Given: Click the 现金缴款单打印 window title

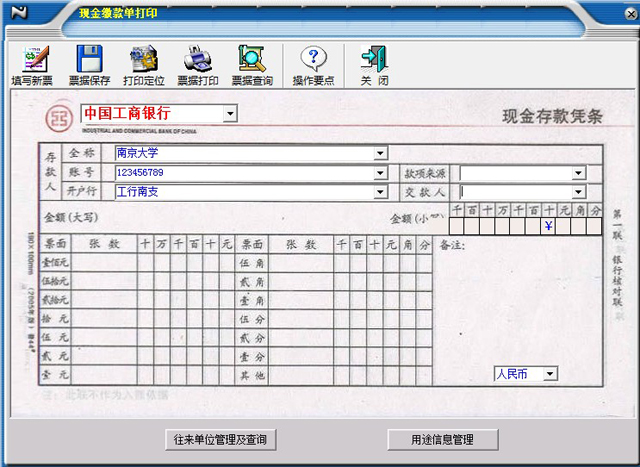Looking at the screenshot, I should click(118, 13).
